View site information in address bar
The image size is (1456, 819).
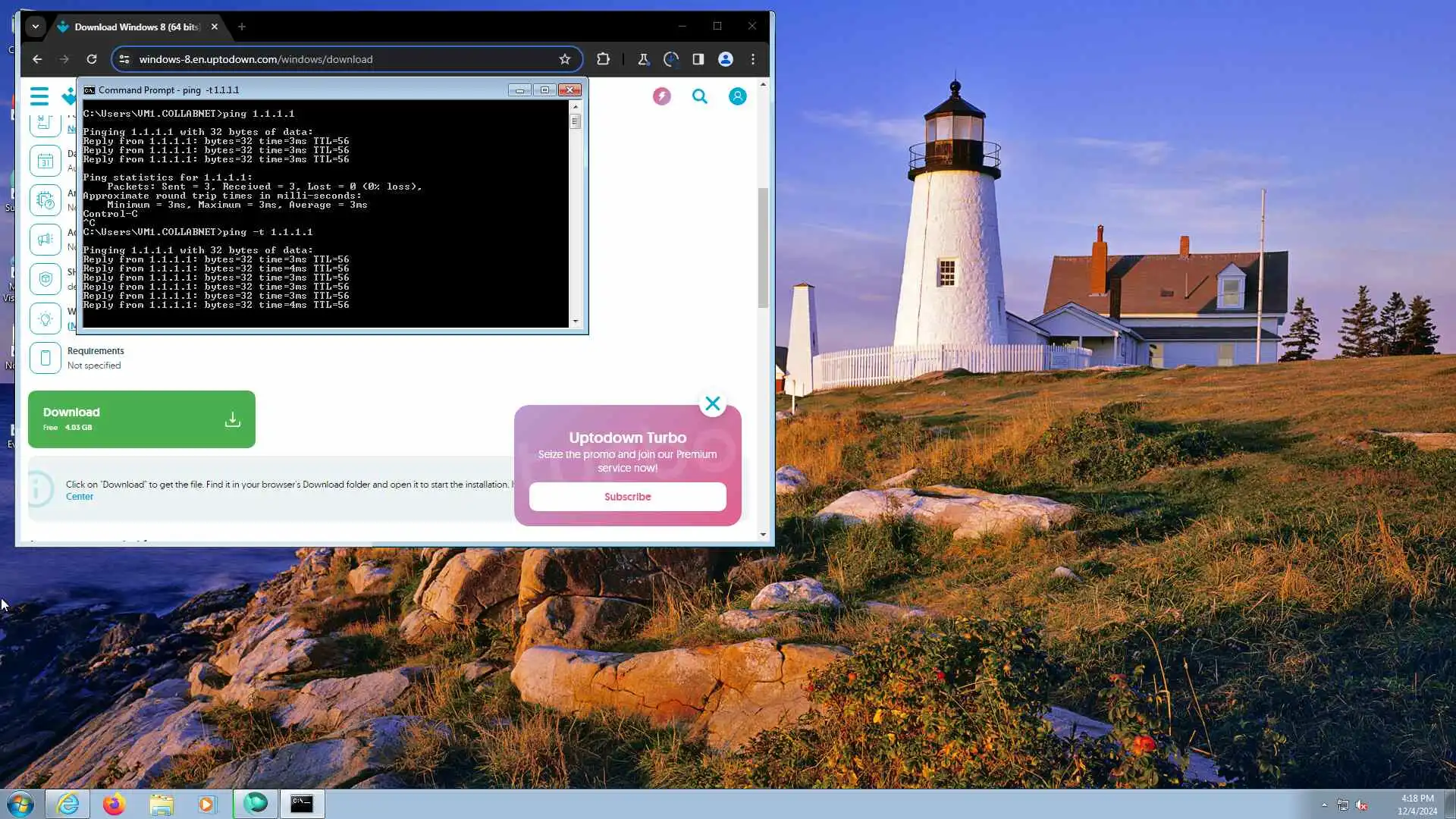(x=124, y=59)
